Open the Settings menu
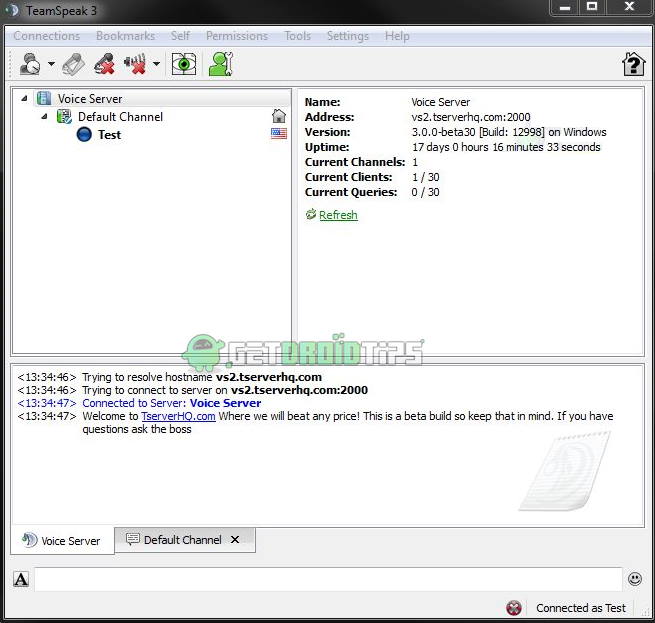Screen dimensions: 655x623 click(348, 36)
